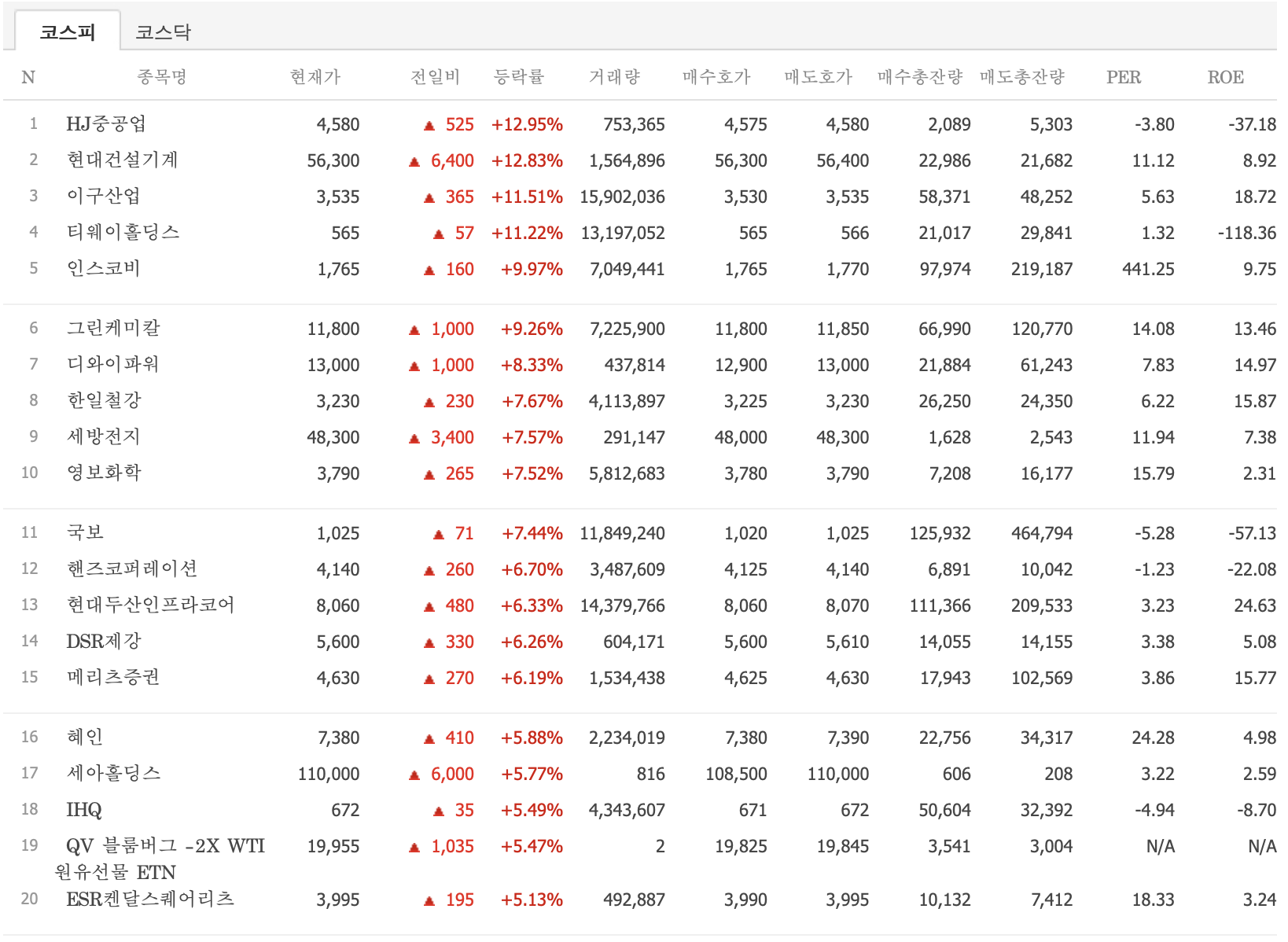Screen dimensions: 1288x942
Task: Click the 14,379,766 volume value
Action: tap(623, 605)
